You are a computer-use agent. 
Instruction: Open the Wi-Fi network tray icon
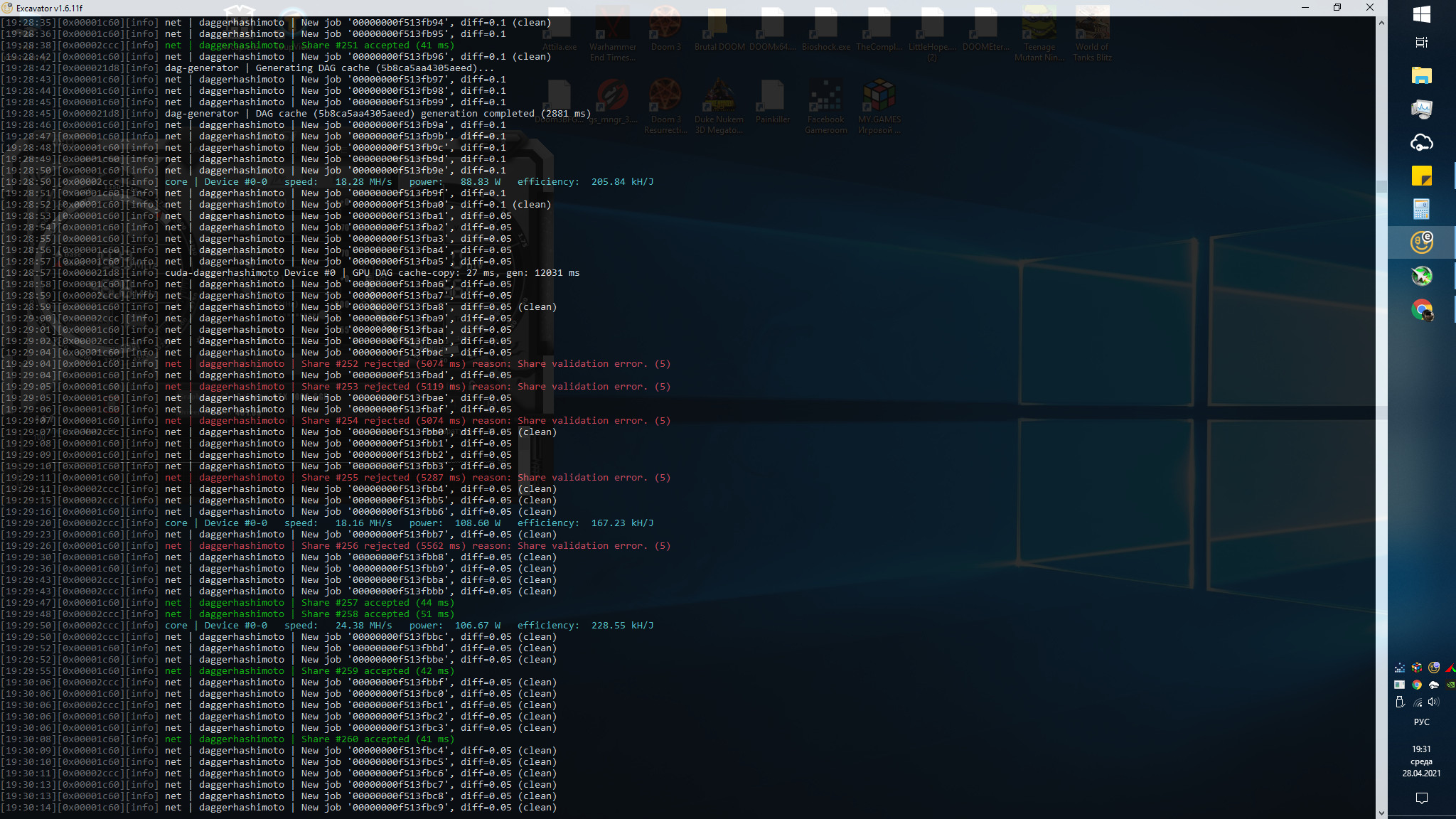[x=1417, y=702]
